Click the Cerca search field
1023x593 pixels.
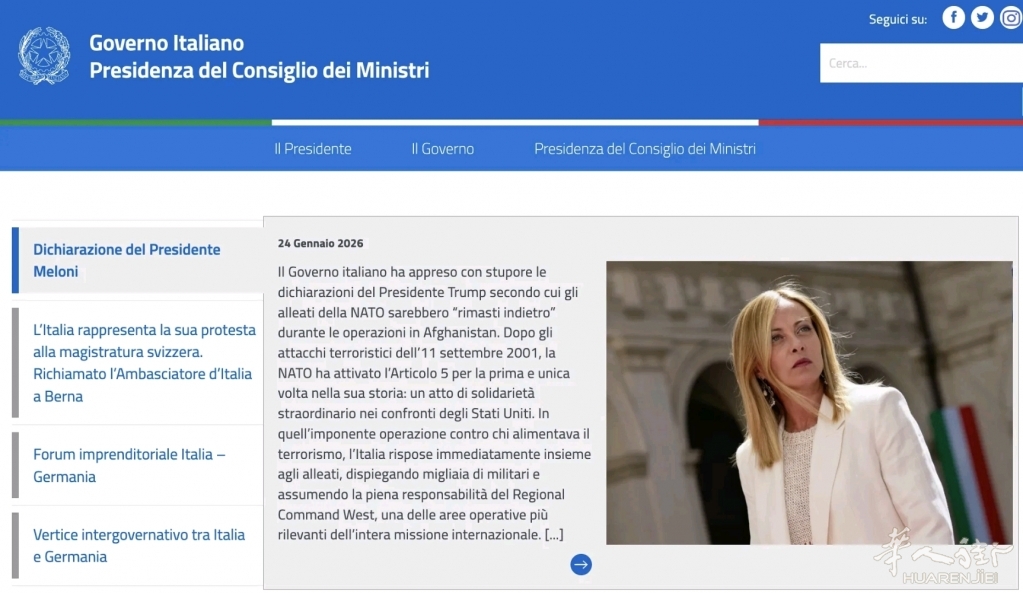[x=920, y=63]
